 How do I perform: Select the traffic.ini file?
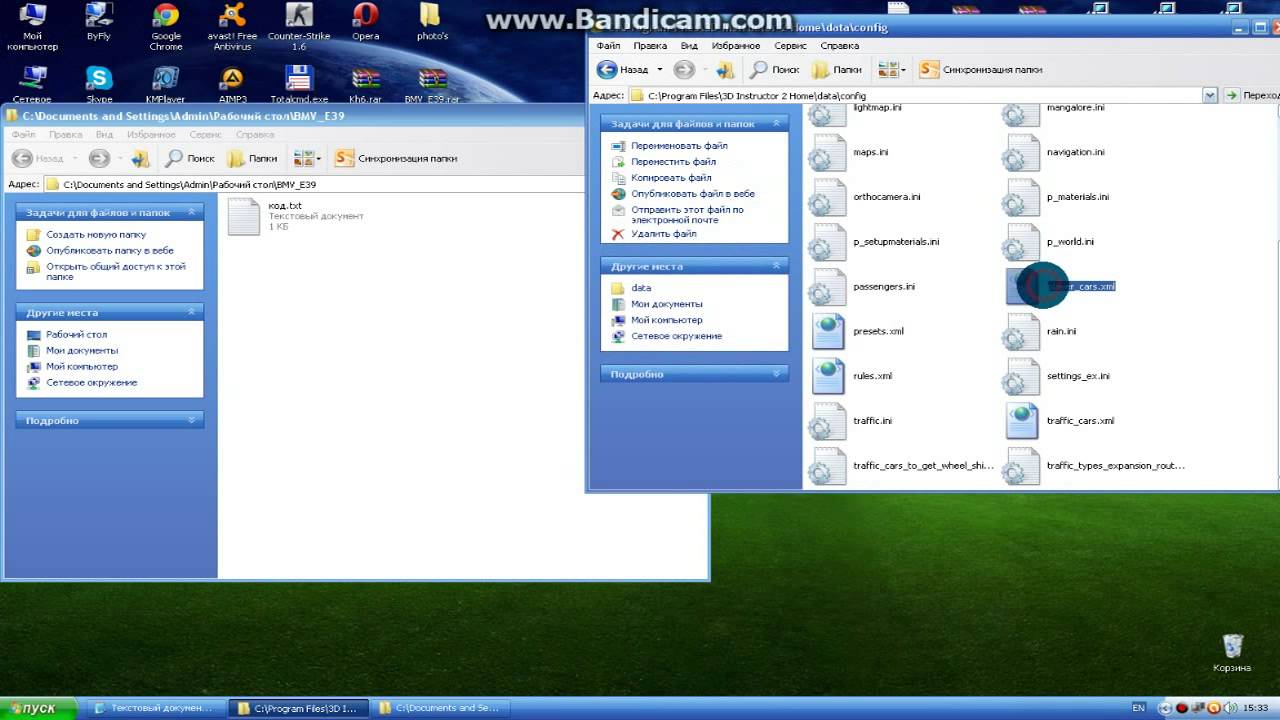click(852, 421)
